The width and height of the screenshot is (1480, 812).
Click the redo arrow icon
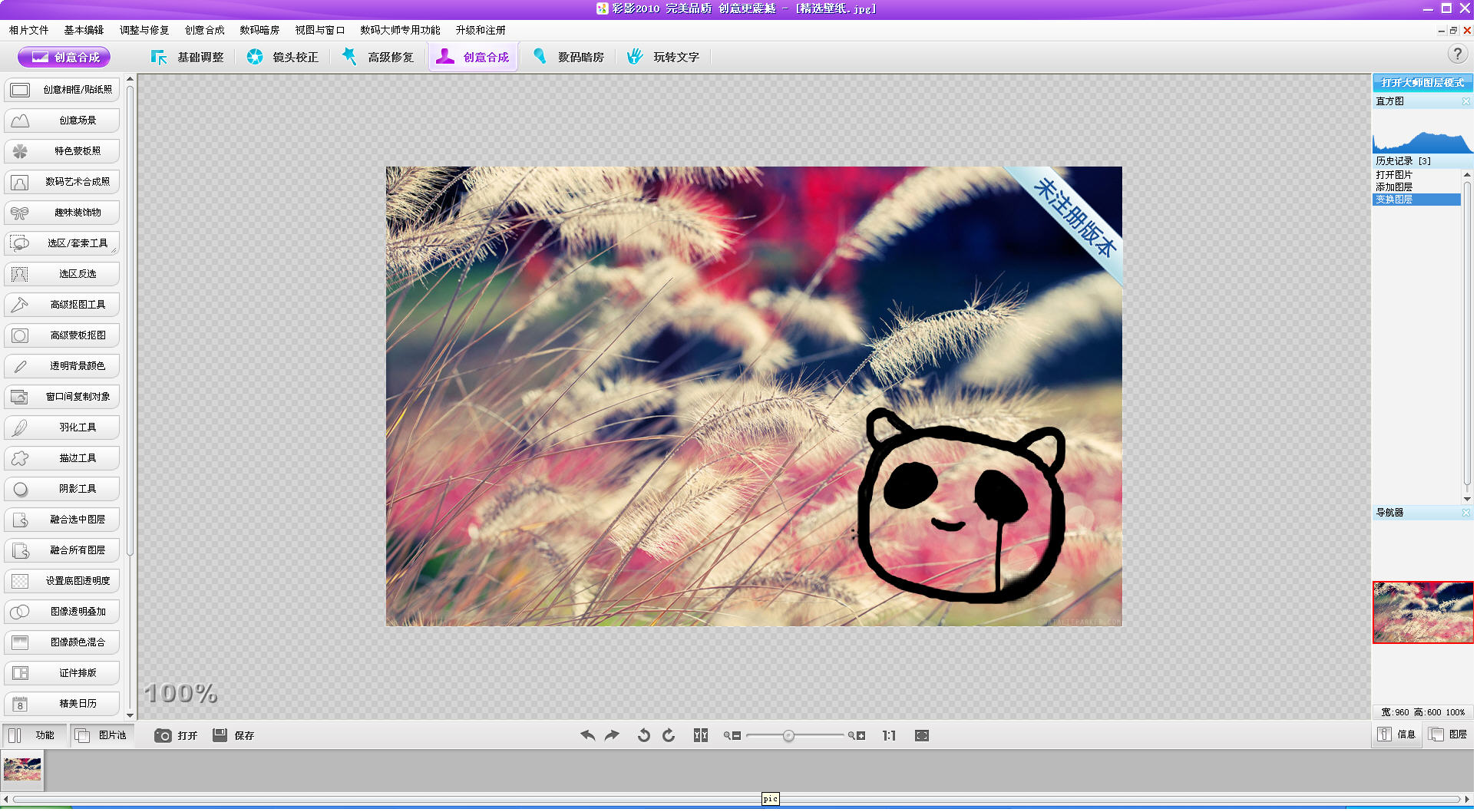pos(612,735)
